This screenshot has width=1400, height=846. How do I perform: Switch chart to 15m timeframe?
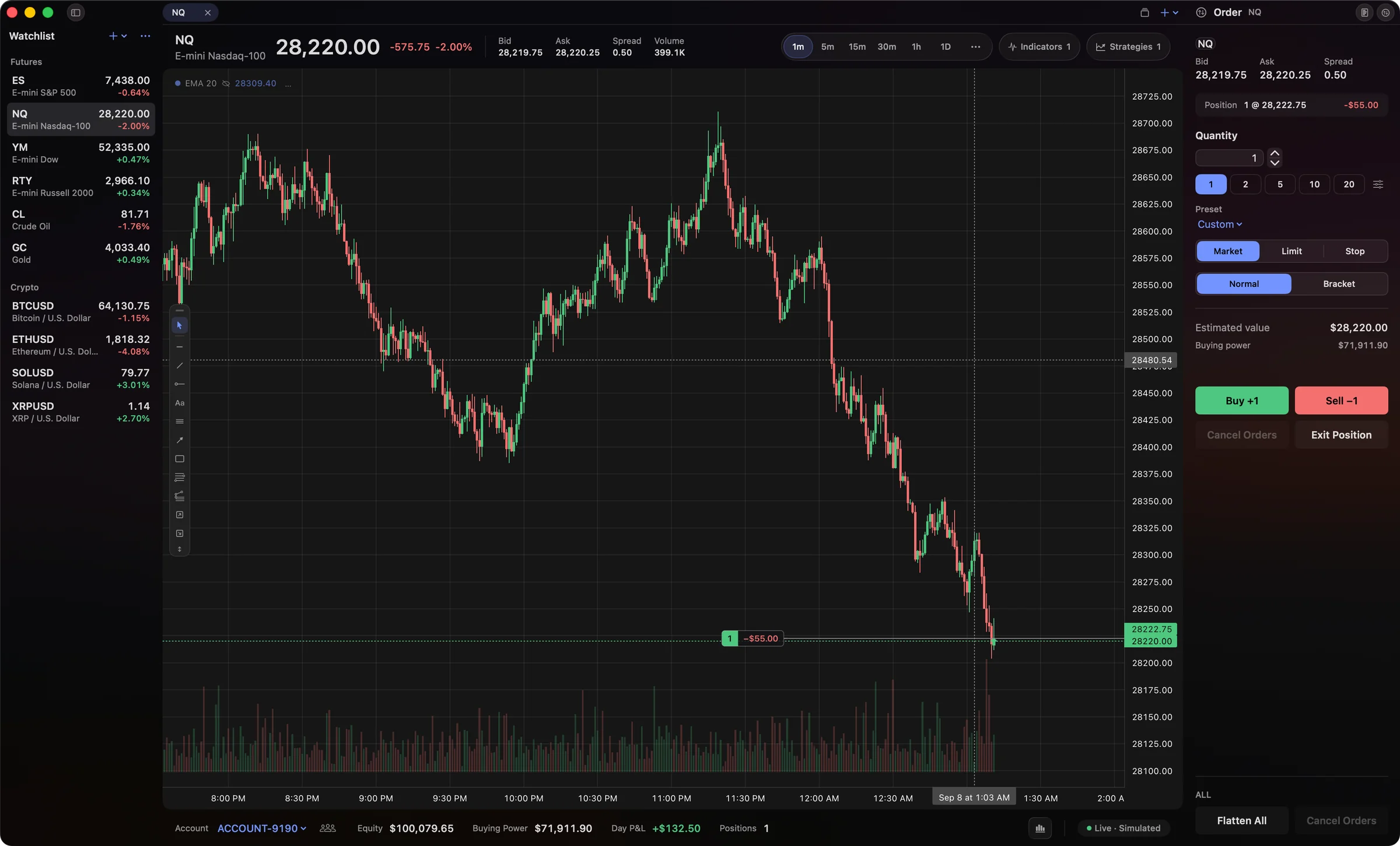click(856, 47)
